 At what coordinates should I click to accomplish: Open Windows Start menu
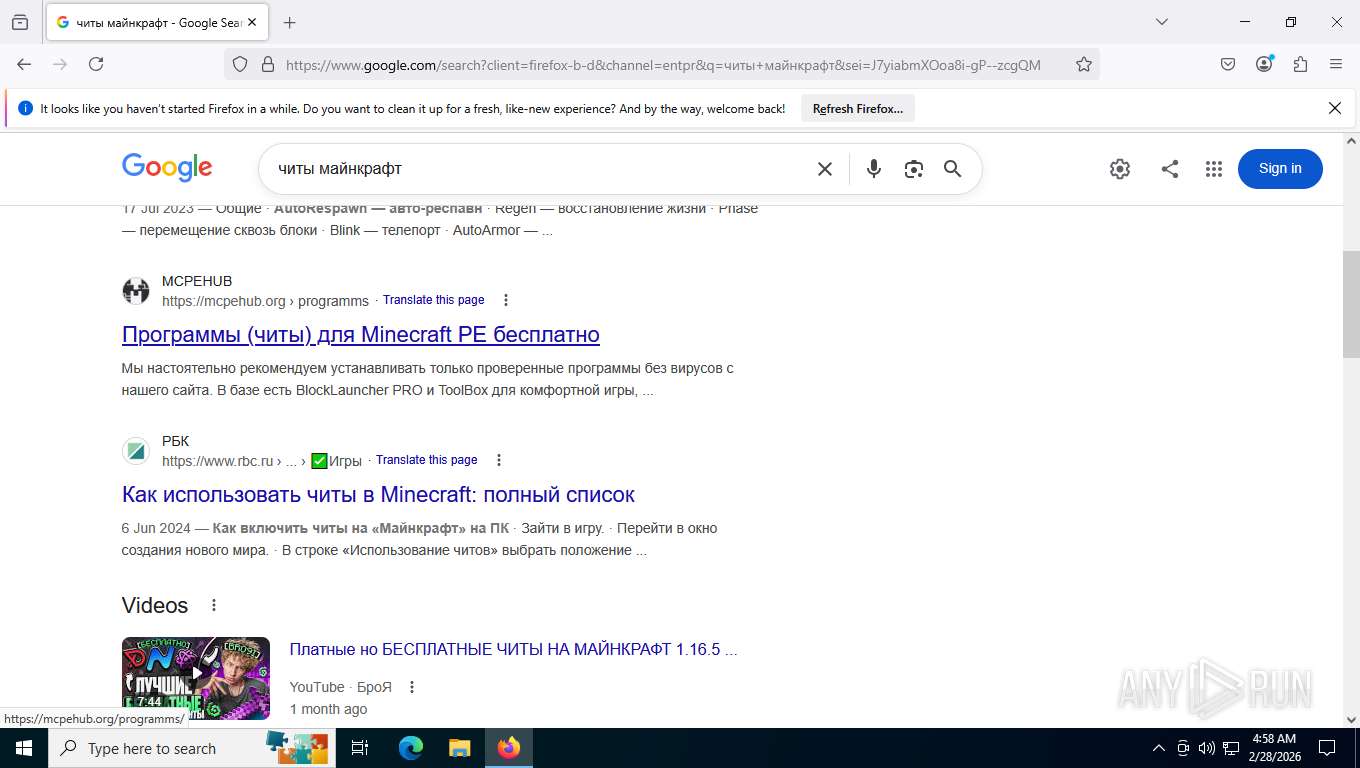[x=23, y=748]
